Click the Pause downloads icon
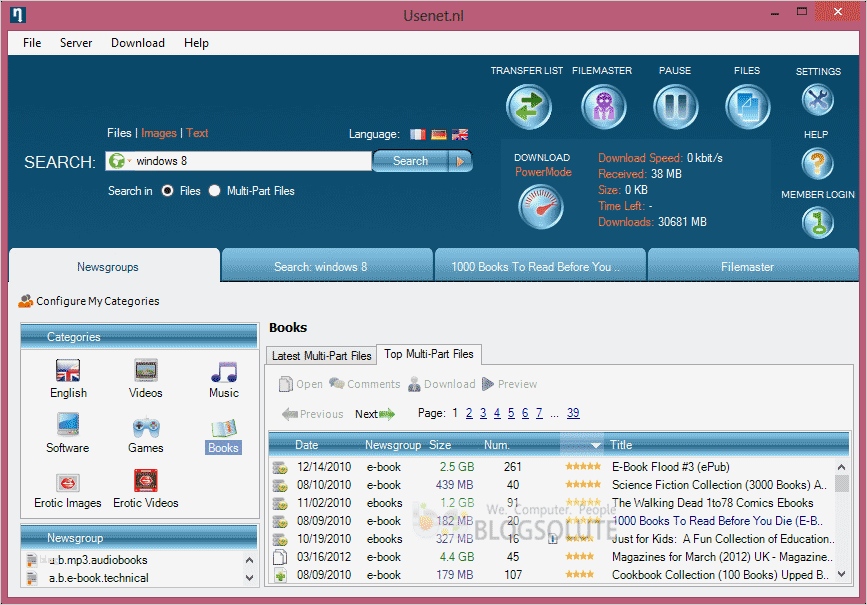The image size is (867, 605). 675,106
